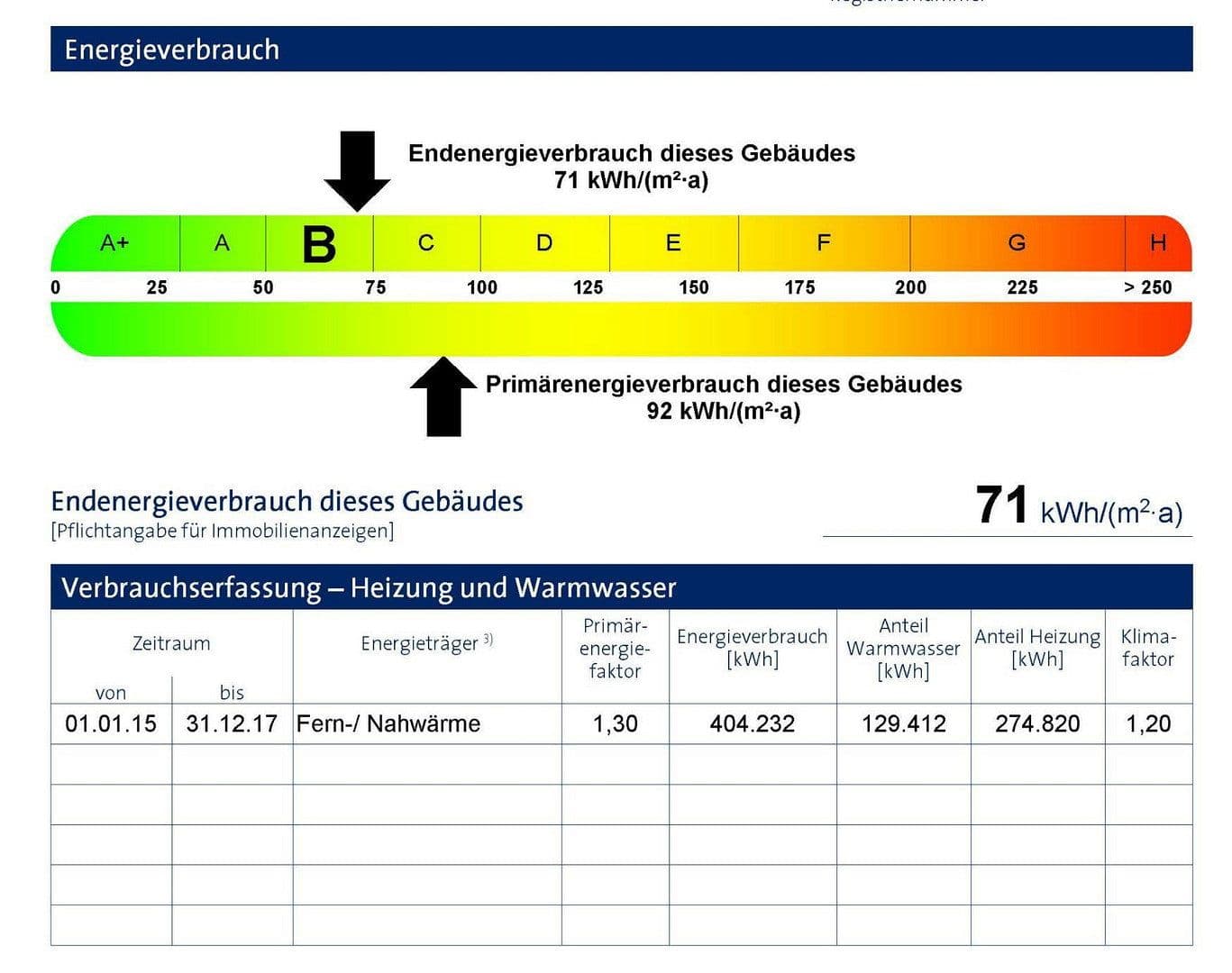This screenshot has width=1232, height=973.
Task: Click the primary energy factor '1,30'
Action: [616, 723]
